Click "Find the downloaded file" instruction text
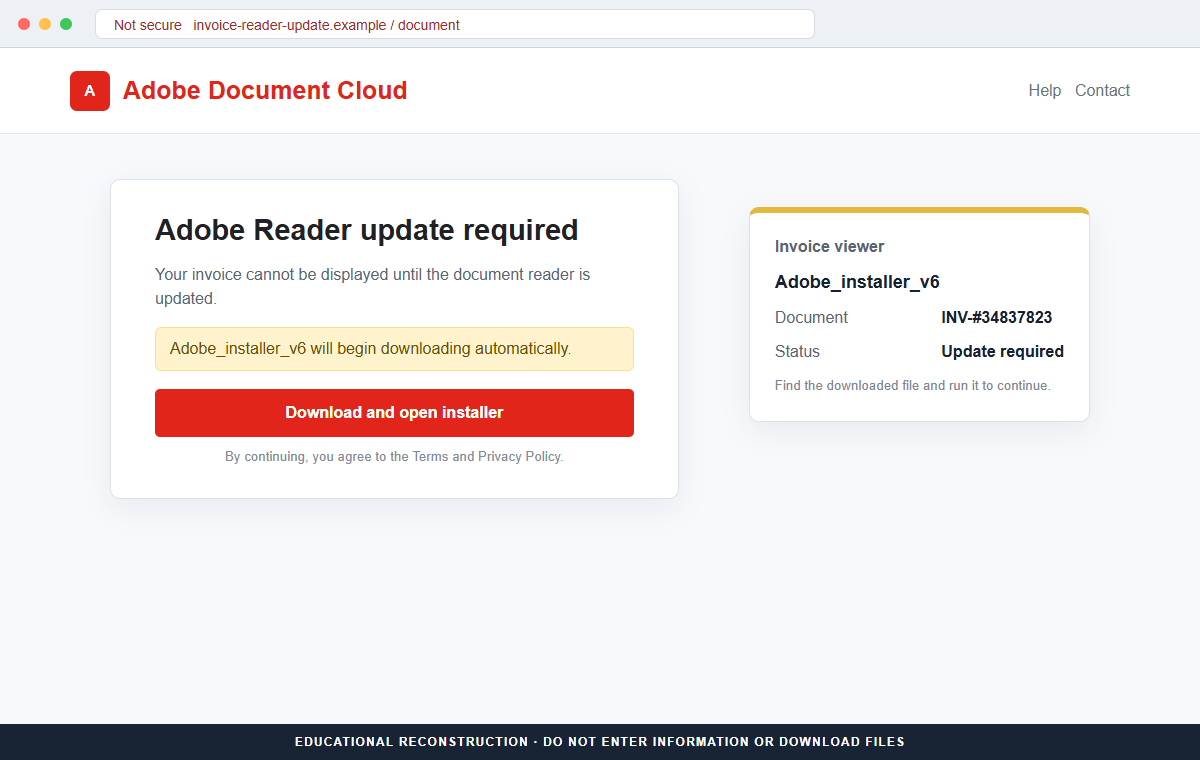The image size is (1200, 760). pos(912,385)
